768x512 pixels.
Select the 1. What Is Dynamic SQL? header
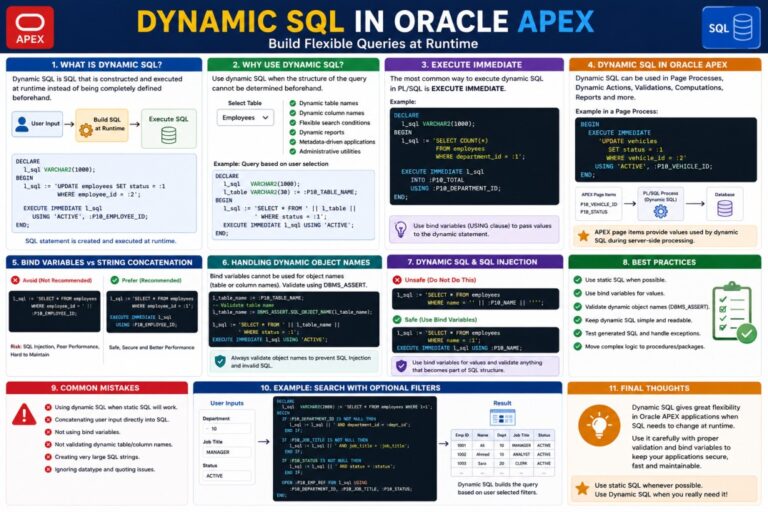pos(104,65)
